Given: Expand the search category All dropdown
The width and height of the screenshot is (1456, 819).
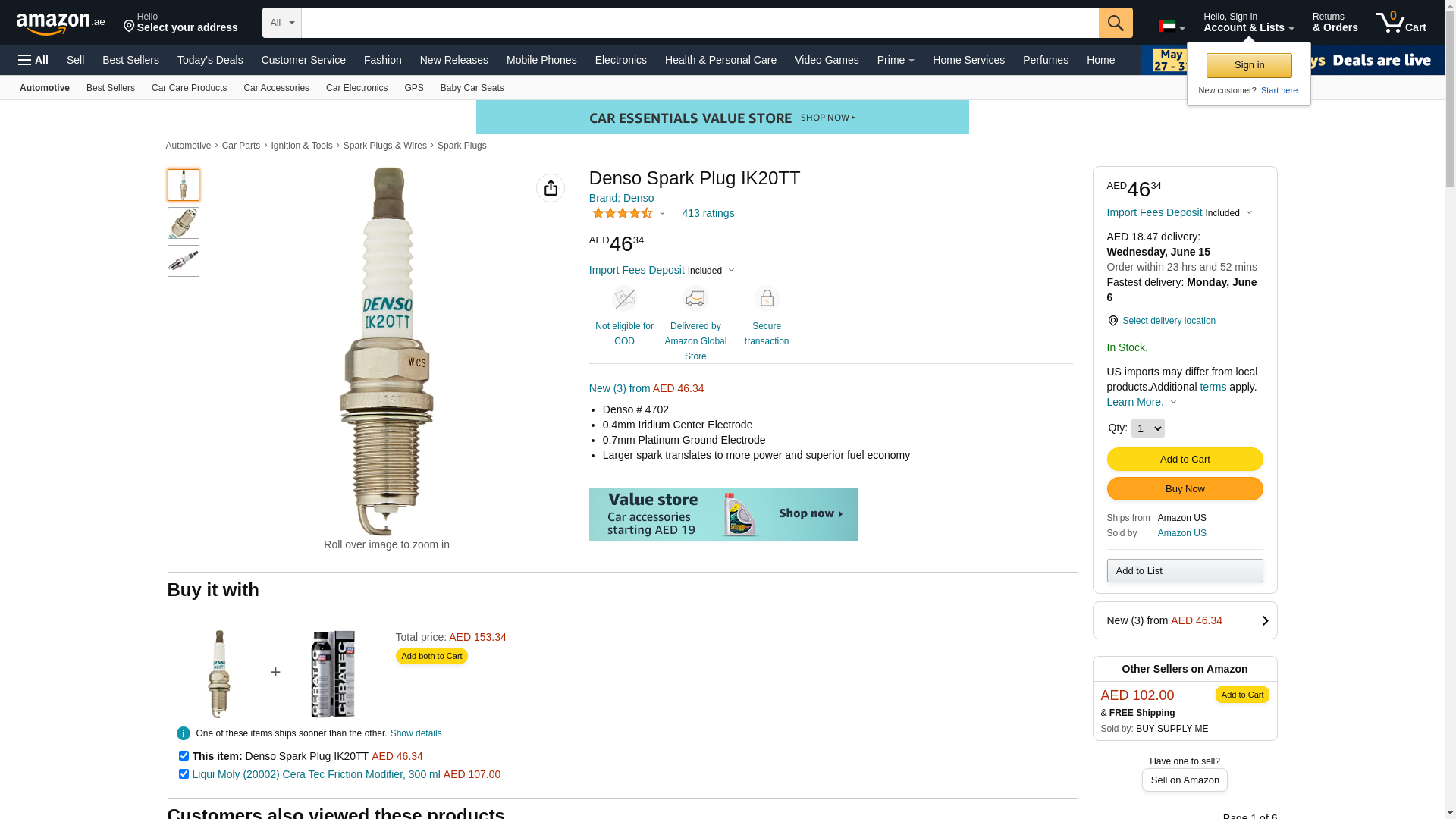Looking at the screenshot, I should (282, 23).
